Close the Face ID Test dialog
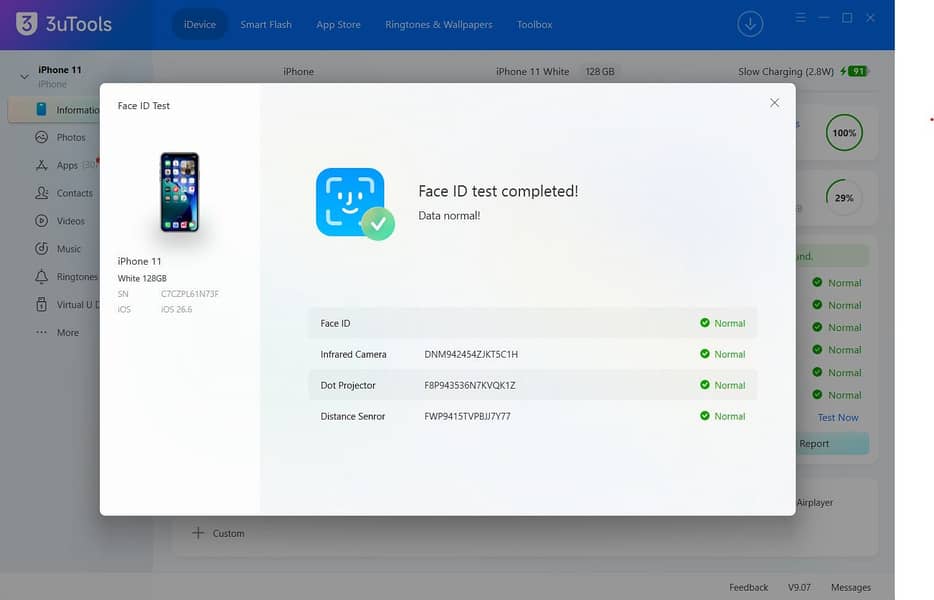This screenshot has height=600, width=934. click(774, 102)
